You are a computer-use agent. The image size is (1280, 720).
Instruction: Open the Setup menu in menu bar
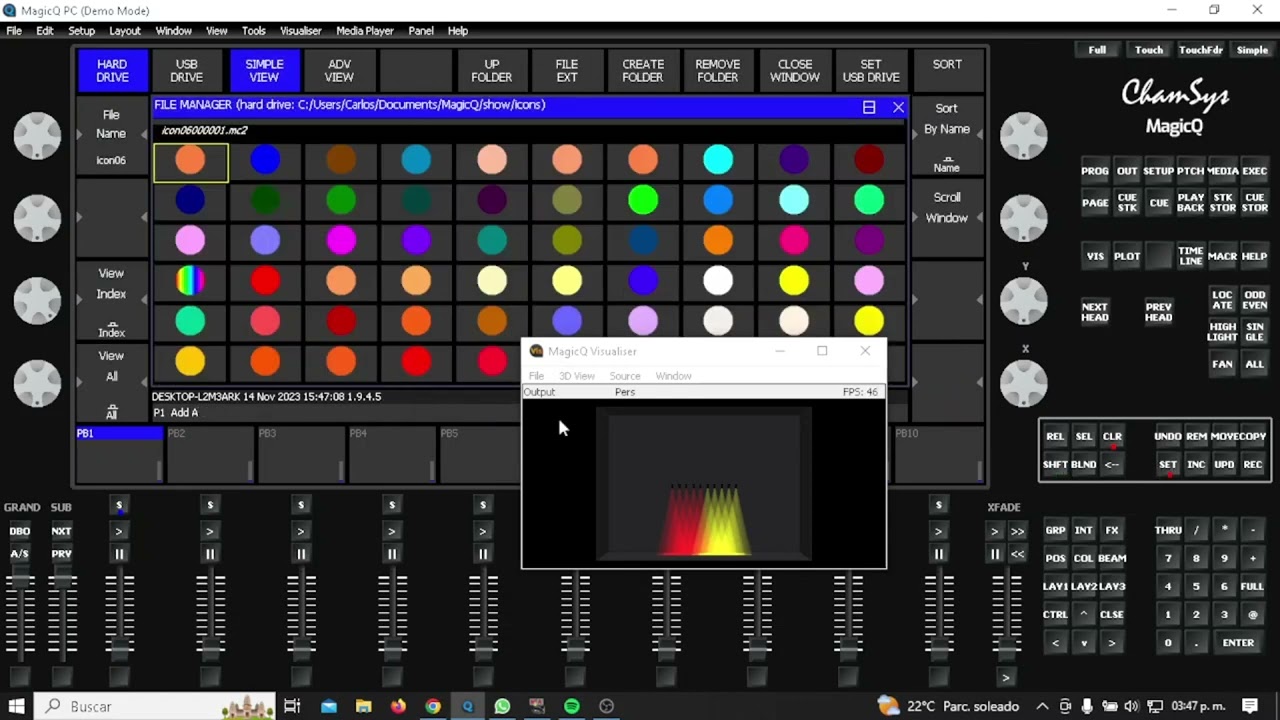pyautogui.click(x=82, y=31)
